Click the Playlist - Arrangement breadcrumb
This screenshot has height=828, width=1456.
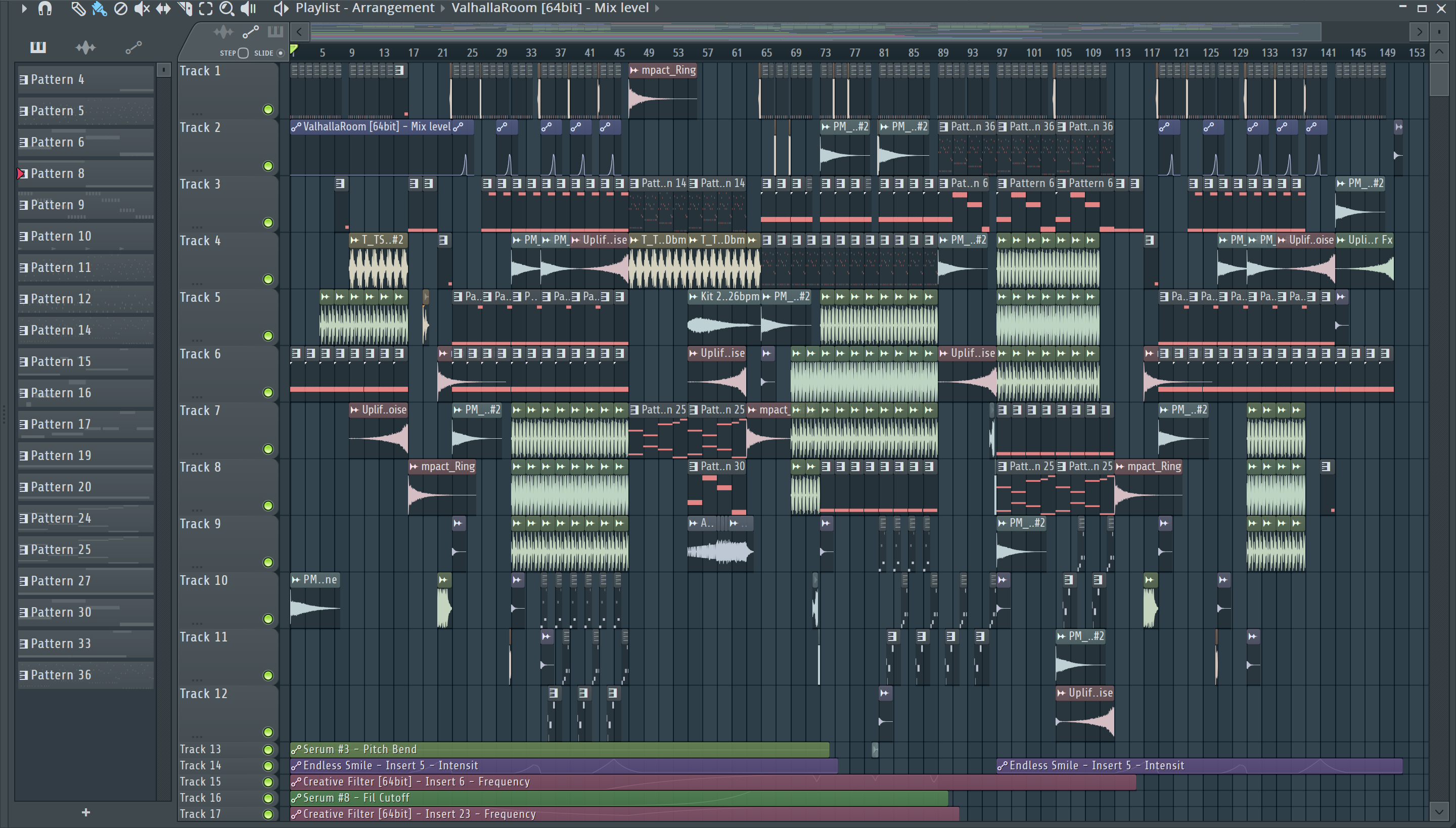[365, 8]
